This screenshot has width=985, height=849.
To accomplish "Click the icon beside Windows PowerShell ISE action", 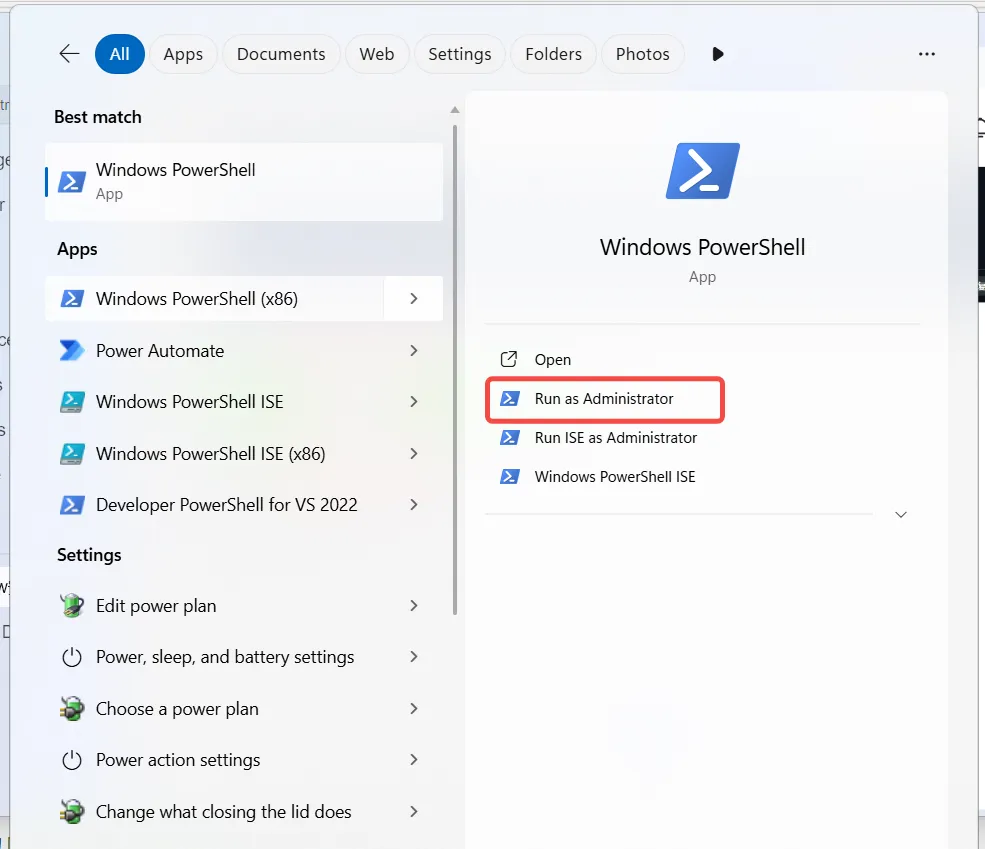I will [509, 477].
